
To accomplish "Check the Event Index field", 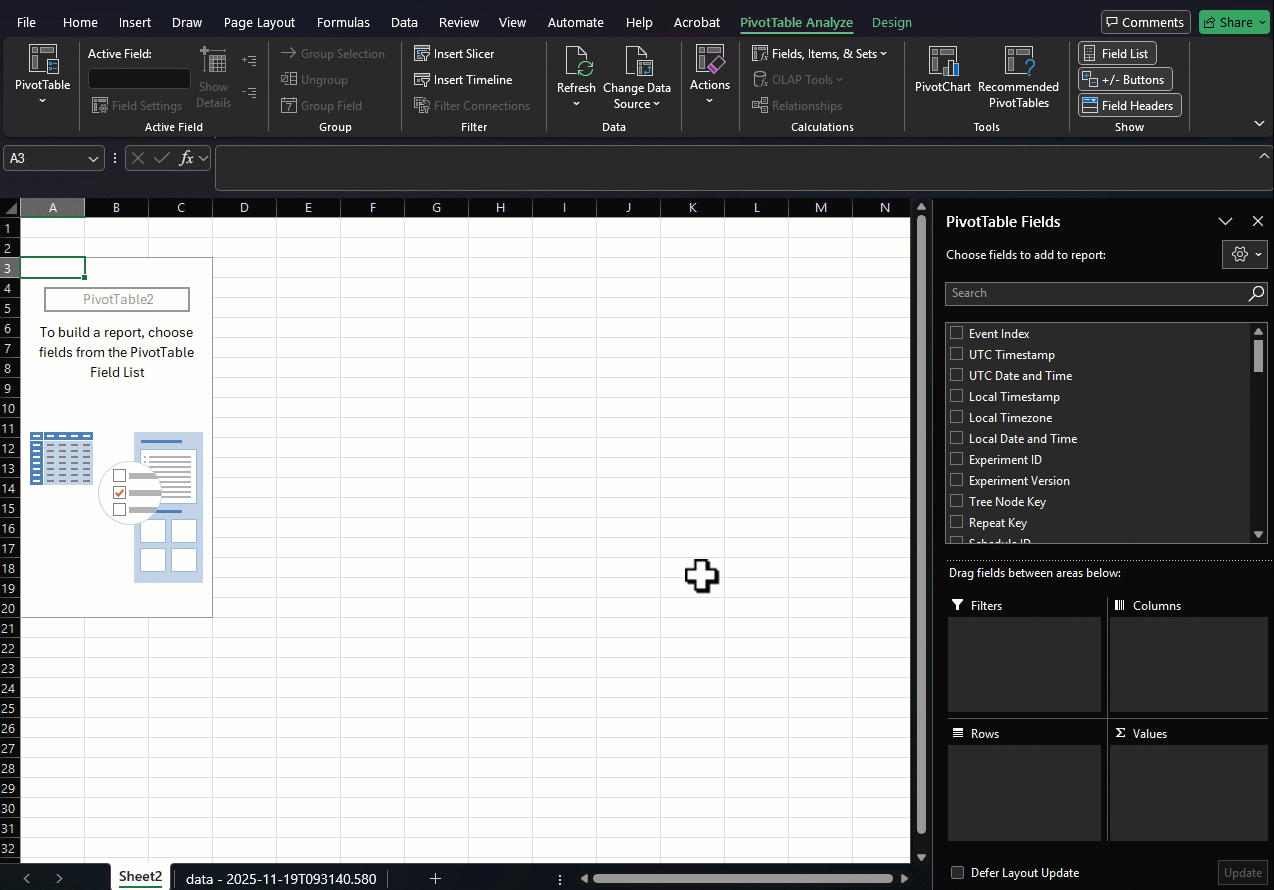I will pyautogui.click(x=957, y=333).
